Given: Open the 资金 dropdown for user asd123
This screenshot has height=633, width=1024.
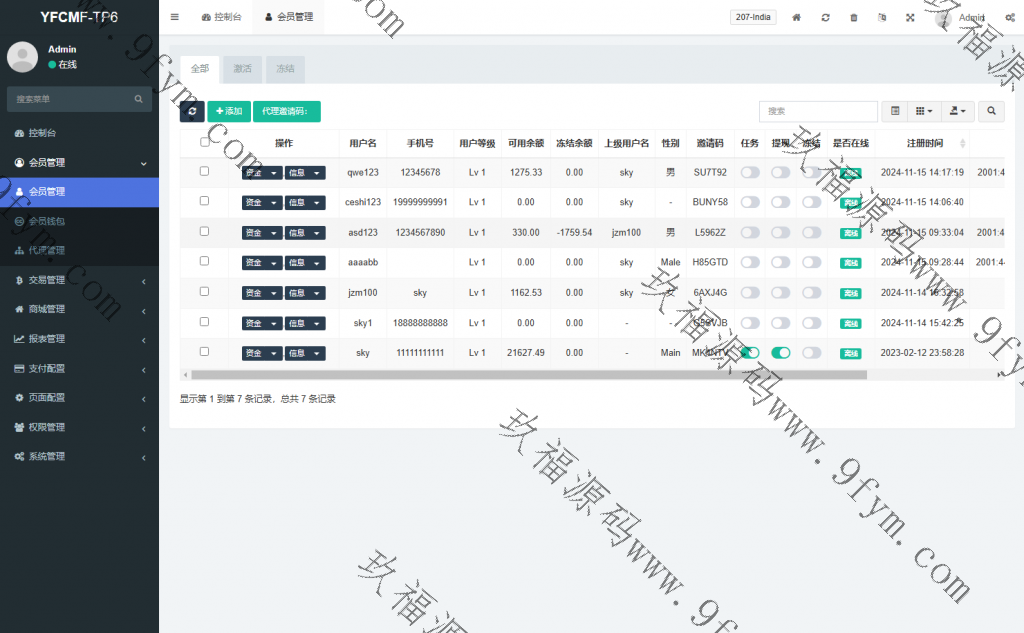Looking at the screenshot, I should pos(262,233).
